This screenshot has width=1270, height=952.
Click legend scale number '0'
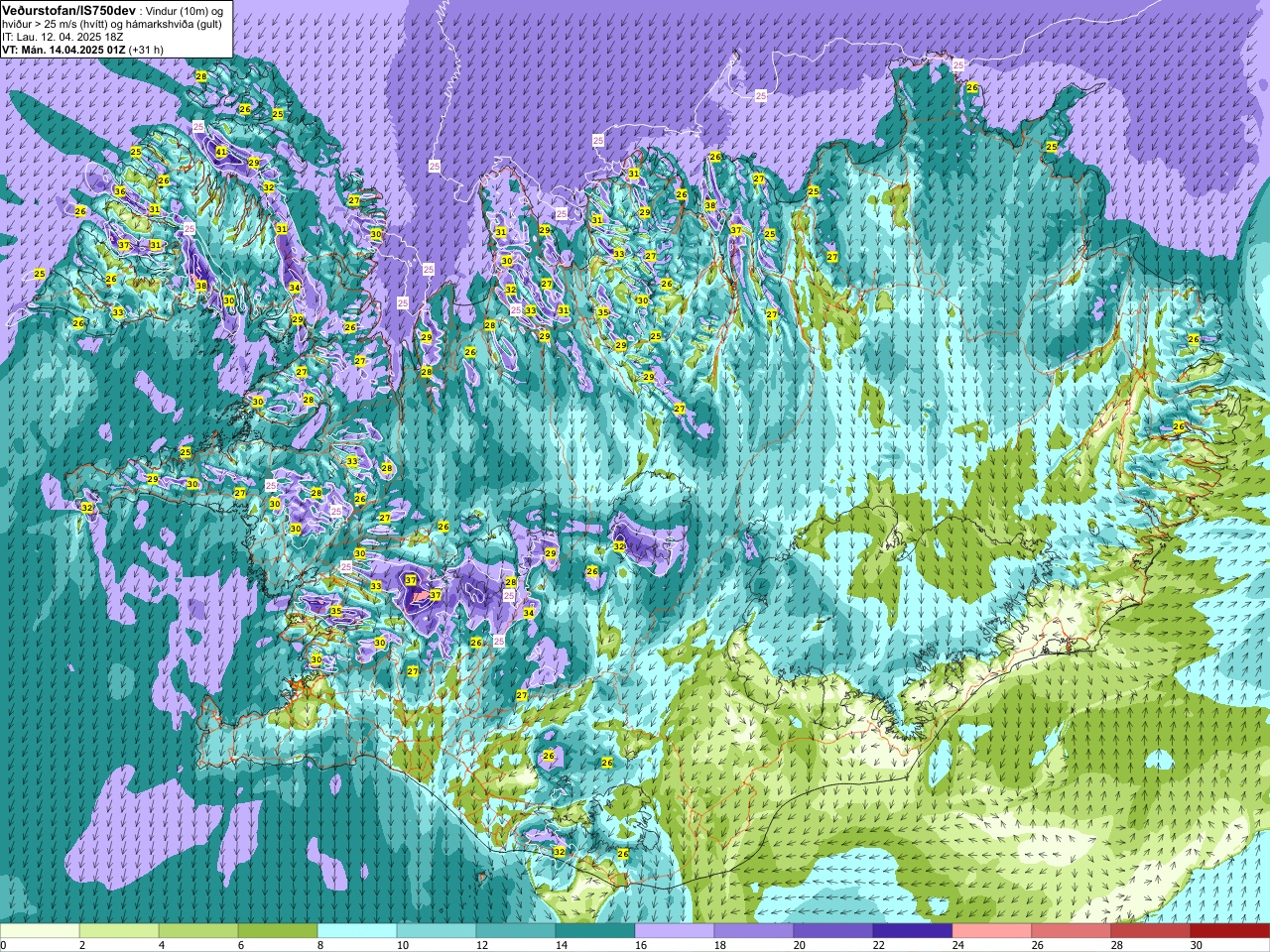(3, 945)
